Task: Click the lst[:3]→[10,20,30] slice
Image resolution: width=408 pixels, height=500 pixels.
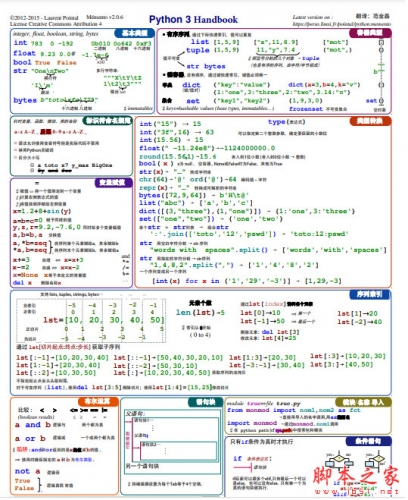Action: pyautogui.click(x=348, y=356)
